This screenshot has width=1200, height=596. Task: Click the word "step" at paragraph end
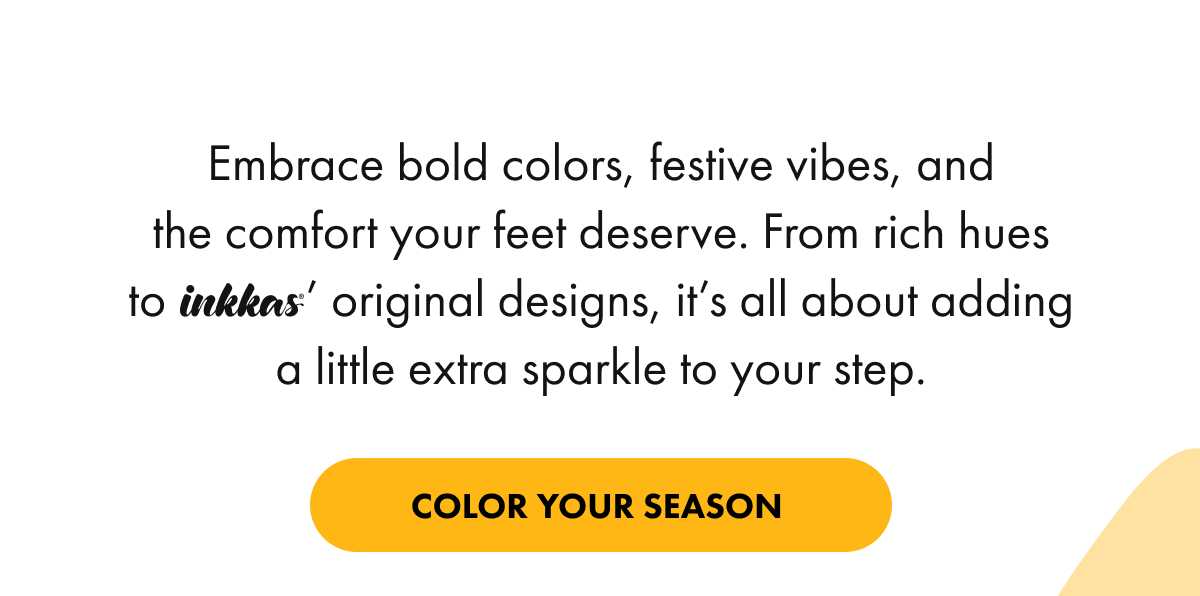(880, 371)
